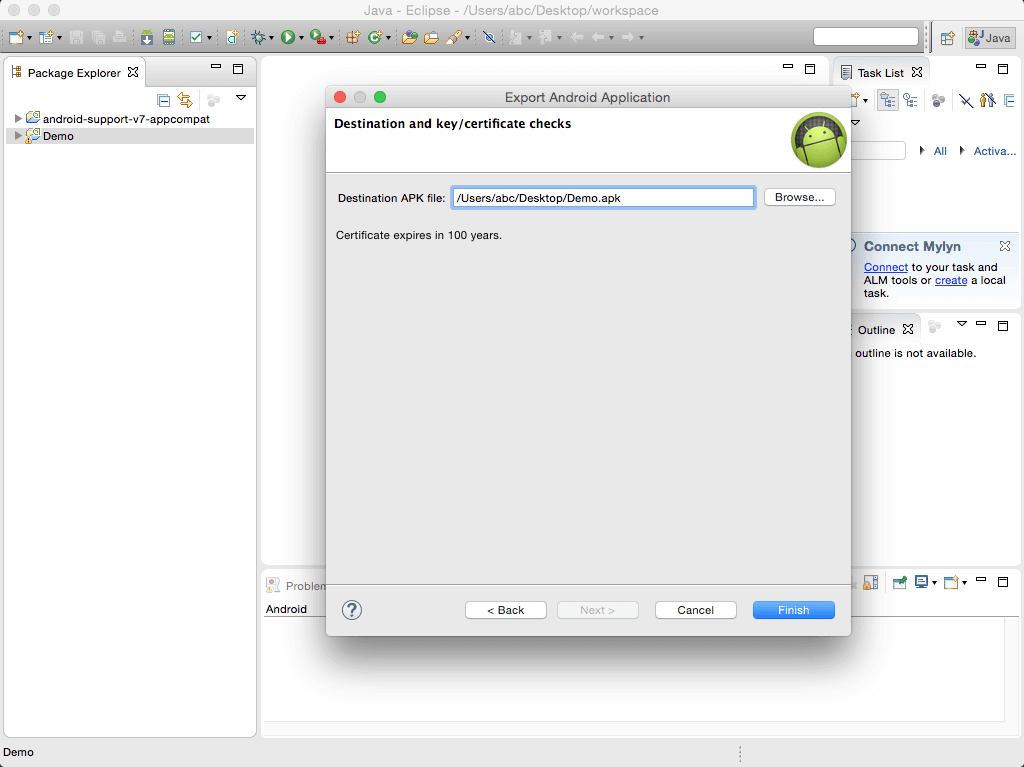Click the Run External Tools icon

click(317, 37)
